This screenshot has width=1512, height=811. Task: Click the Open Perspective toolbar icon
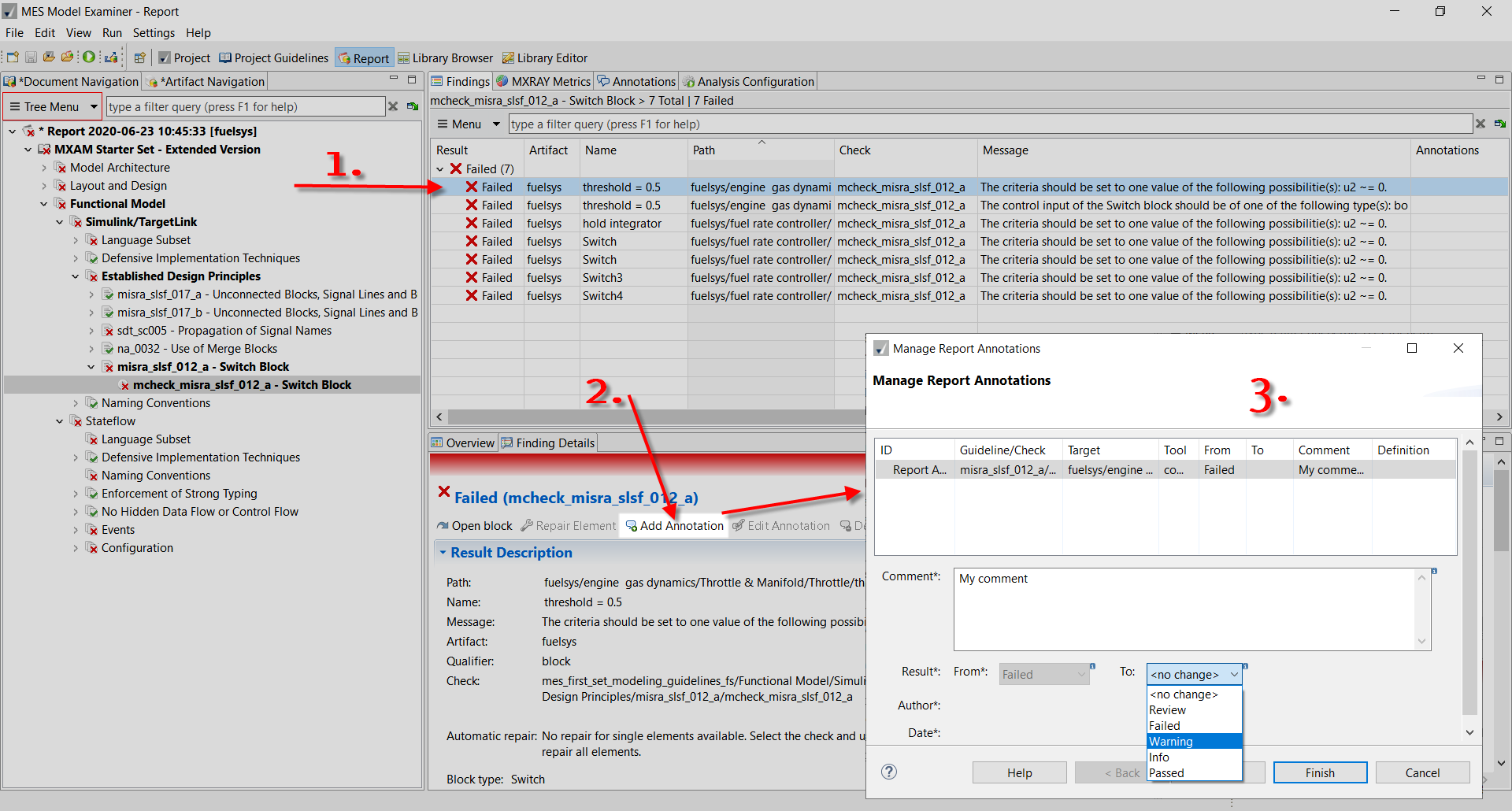click(140, 57)
